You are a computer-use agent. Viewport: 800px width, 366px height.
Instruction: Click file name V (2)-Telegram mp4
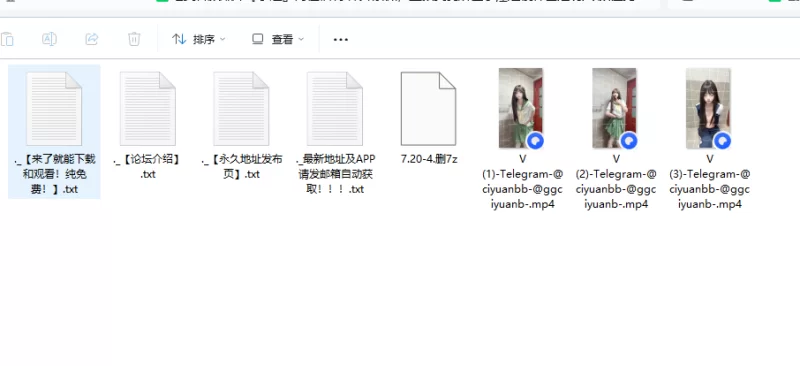coord(616,182)
